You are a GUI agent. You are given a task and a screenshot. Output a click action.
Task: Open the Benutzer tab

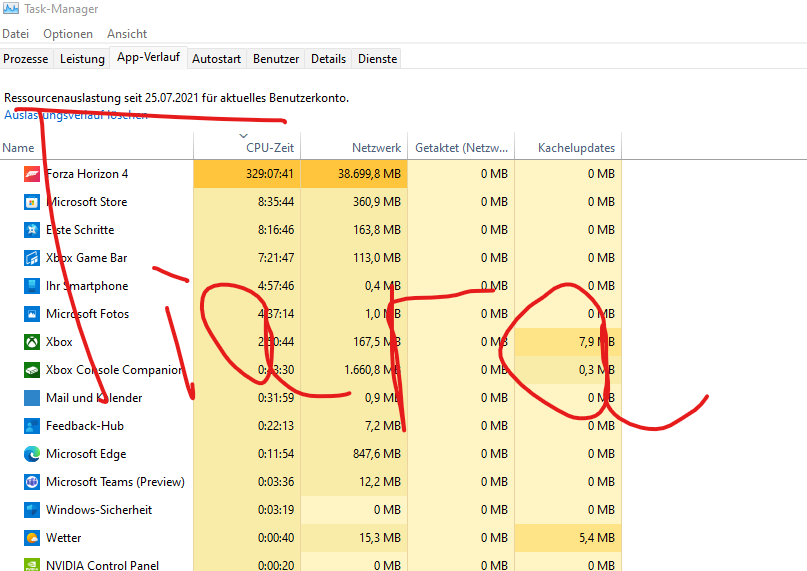pos(276,59)
